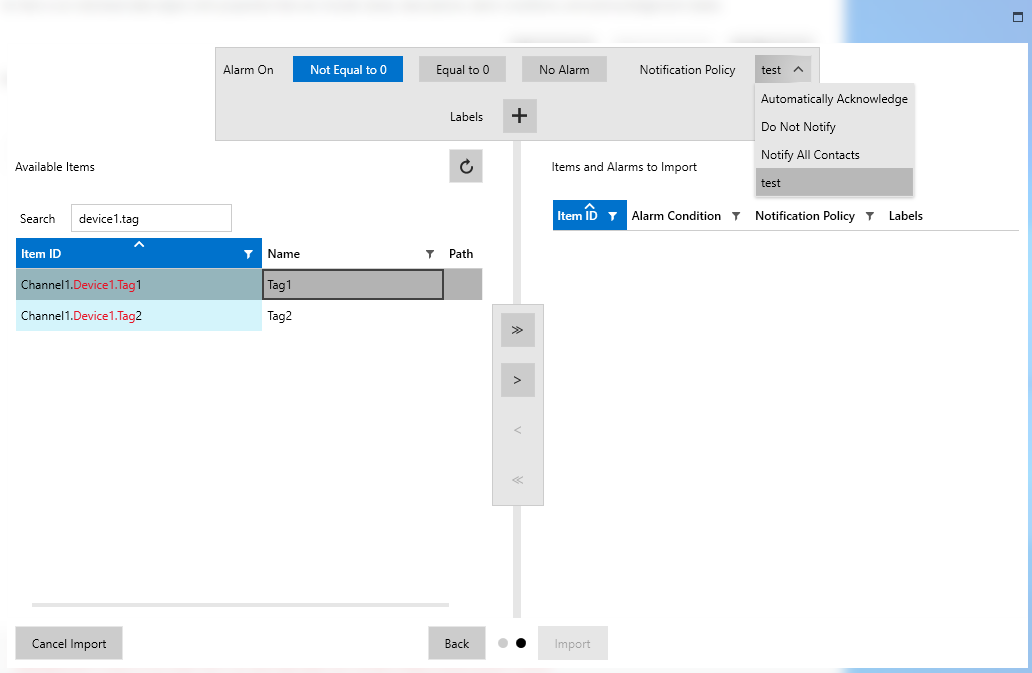
Task: Maximize the window
Action: click(1018, 17)
